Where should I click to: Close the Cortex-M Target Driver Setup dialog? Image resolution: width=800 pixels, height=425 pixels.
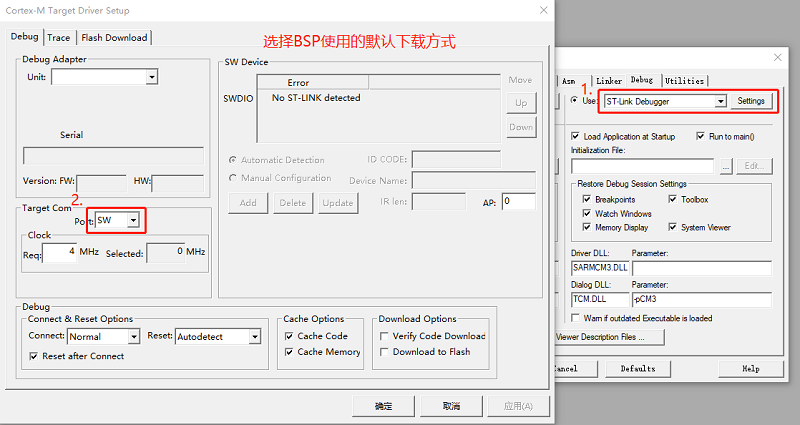543,11
